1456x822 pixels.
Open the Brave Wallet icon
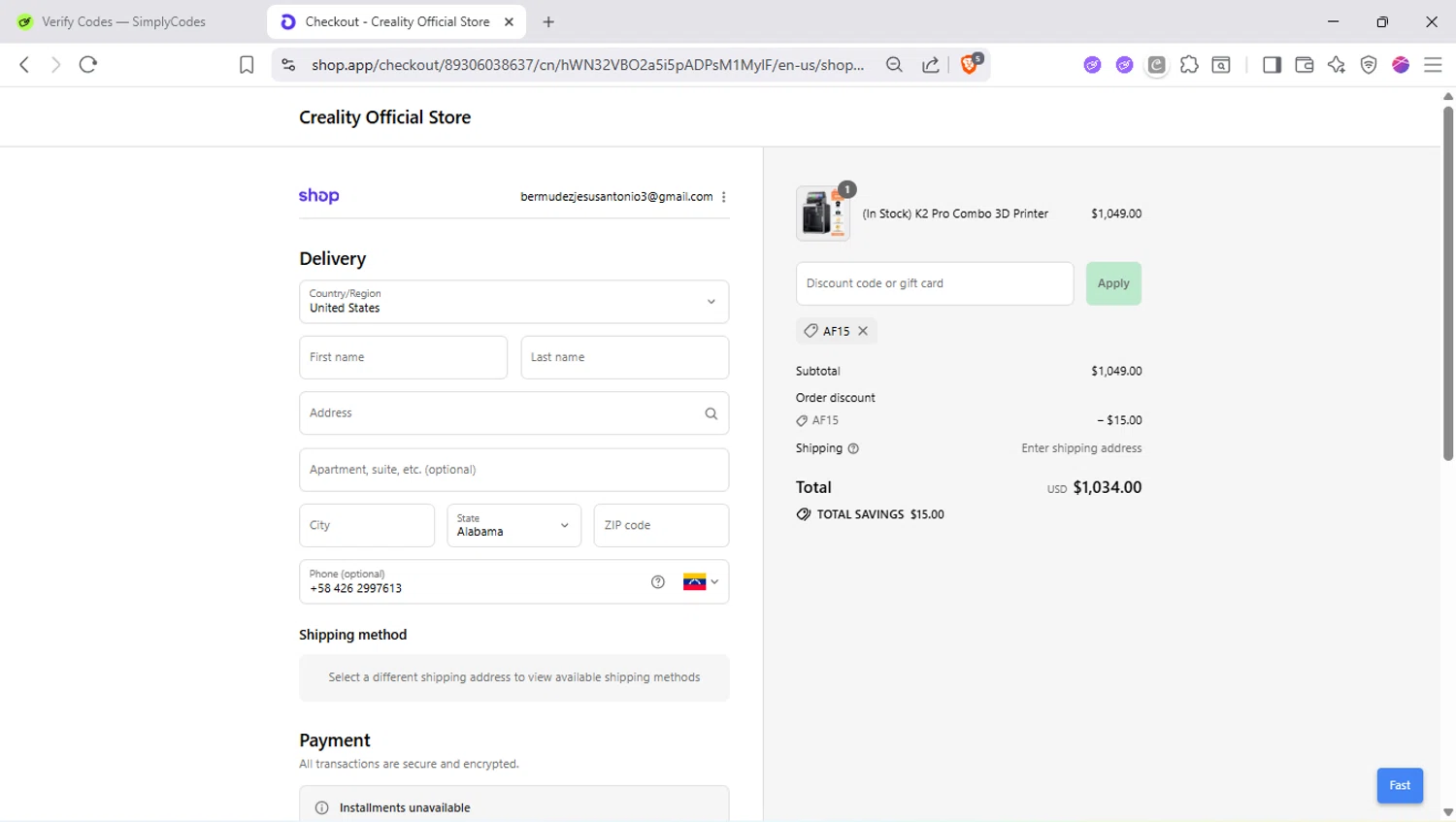(x=1304, y=65)
